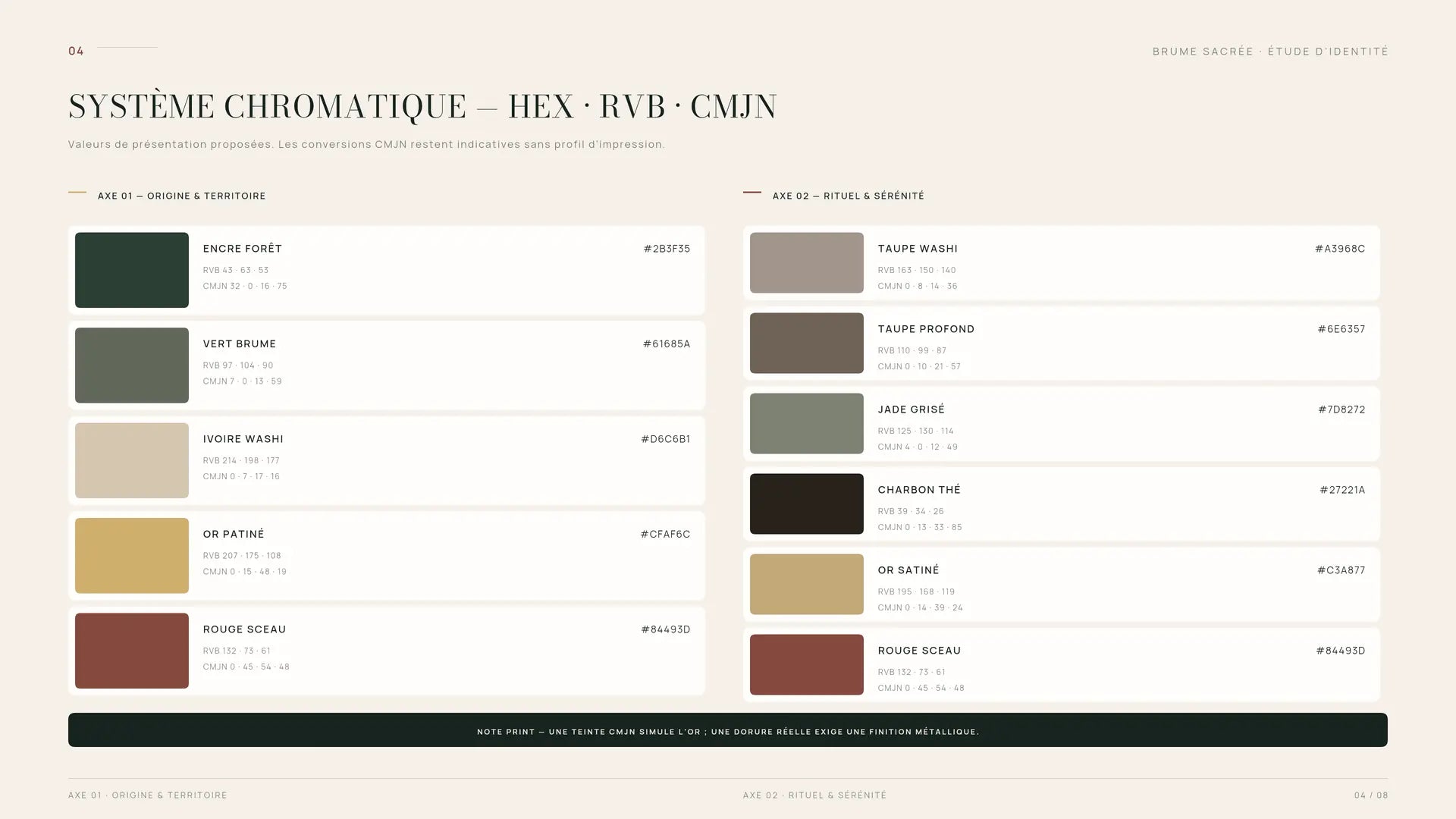Click the hex code #2B3F35
The width and height of the screenshot is (1456, 819).
coord(667,249)
